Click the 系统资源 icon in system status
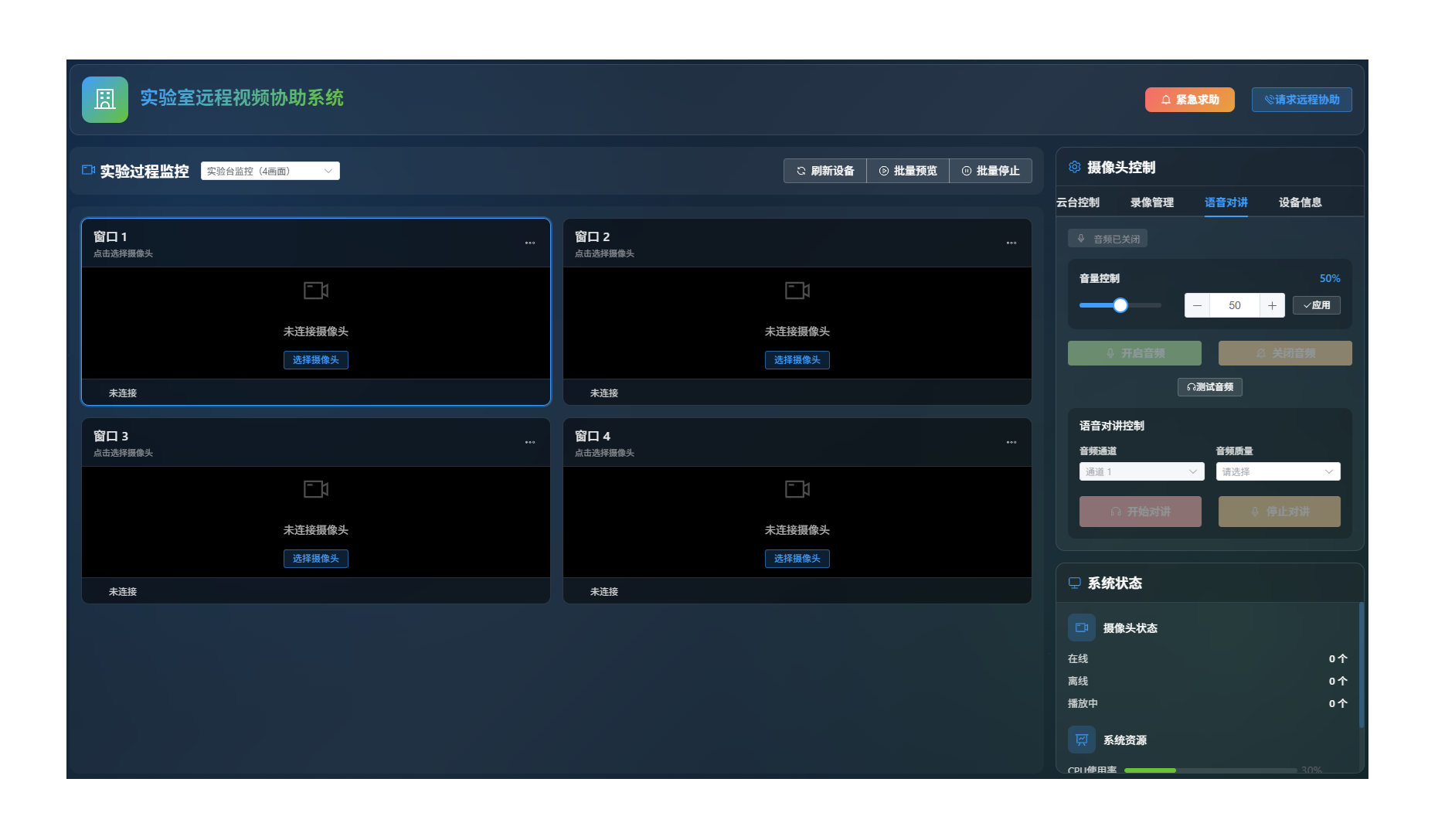Viewport: 1438px width, 840px height. 1081,740
